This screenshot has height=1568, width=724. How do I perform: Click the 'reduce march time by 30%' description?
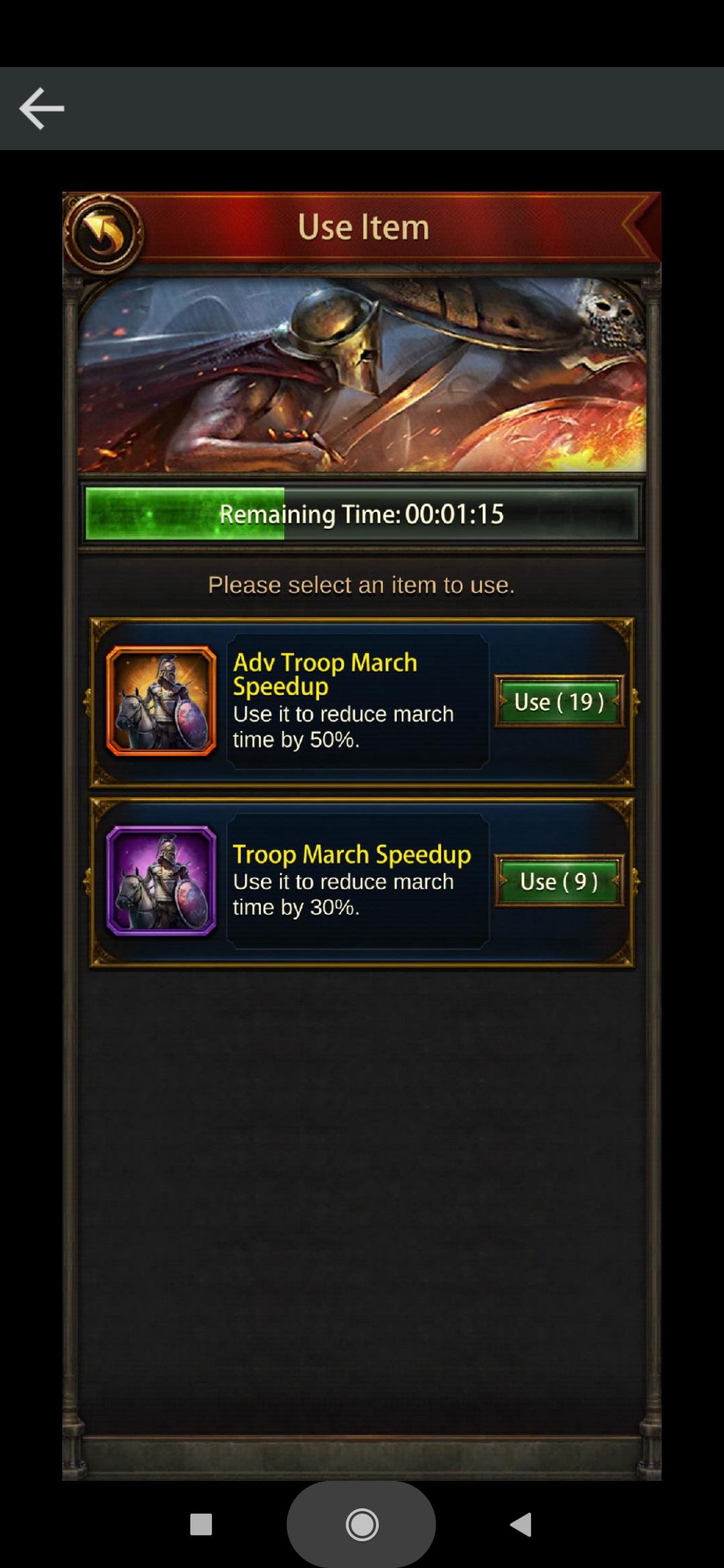click(x=343, y=895)
